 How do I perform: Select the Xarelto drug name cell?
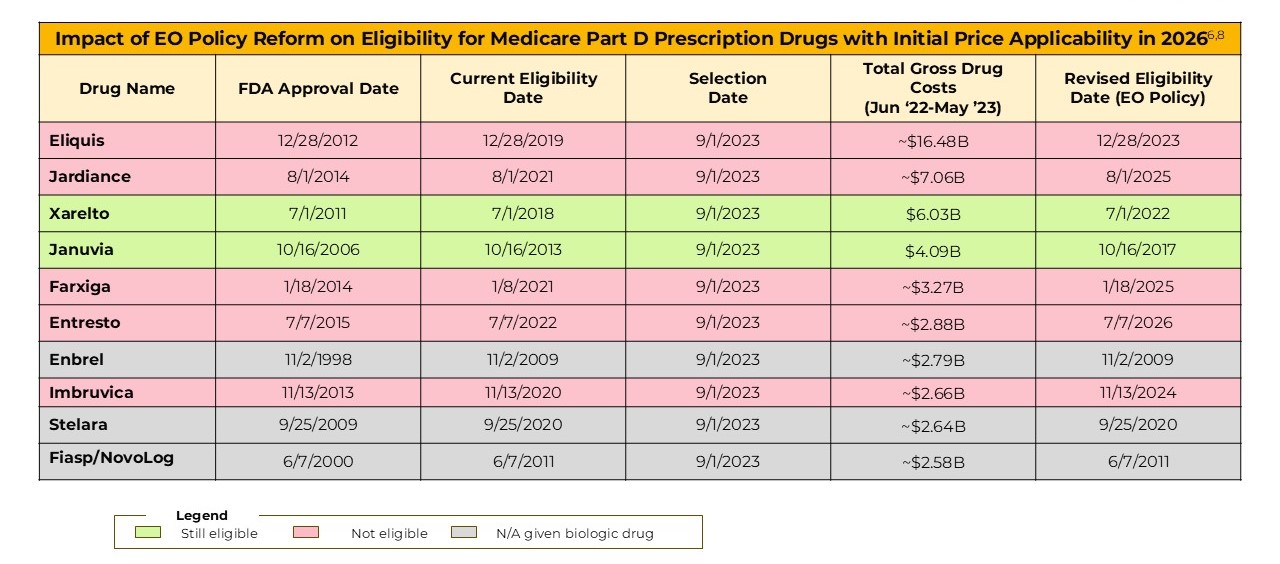pyautogui.click(x=79, y=213)
